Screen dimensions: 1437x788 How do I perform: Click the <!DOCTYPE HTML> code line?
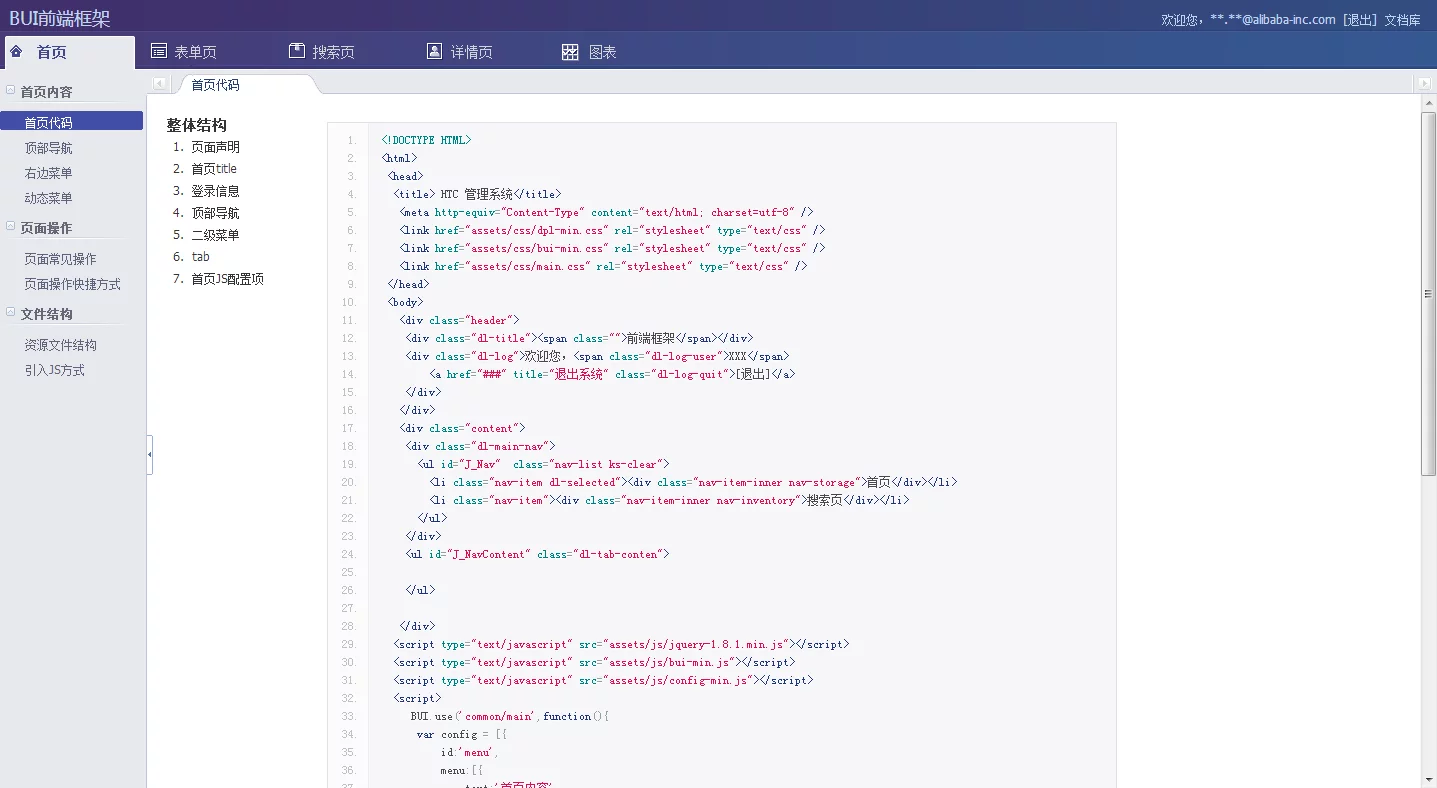click(426, 140)
